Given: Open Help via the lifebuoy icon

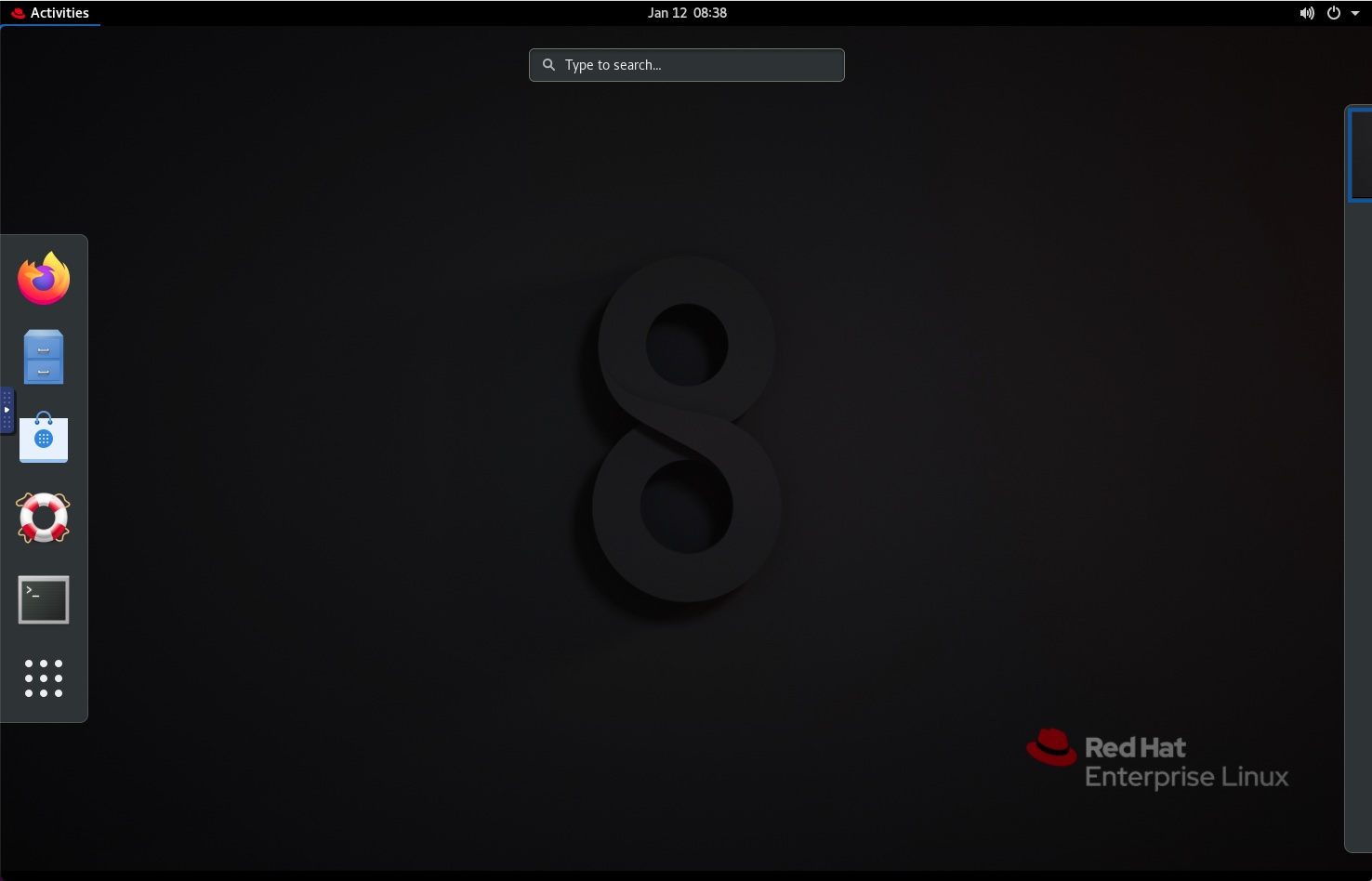Looking at the screenshot, I should pyautogui.click(x=44, y=518).
